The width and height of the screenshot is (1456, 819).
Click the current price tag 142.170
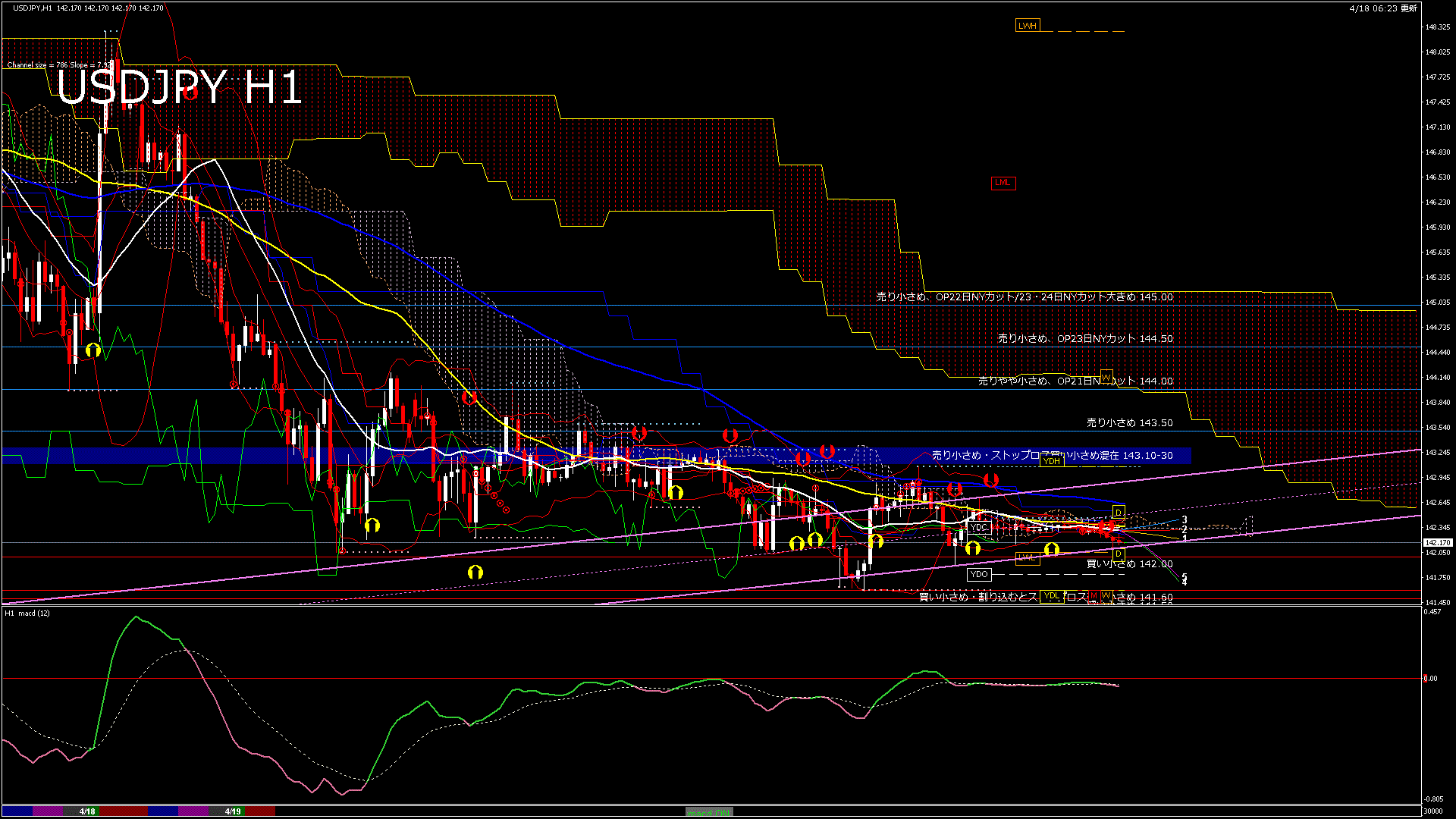(x=1437, y=543)
